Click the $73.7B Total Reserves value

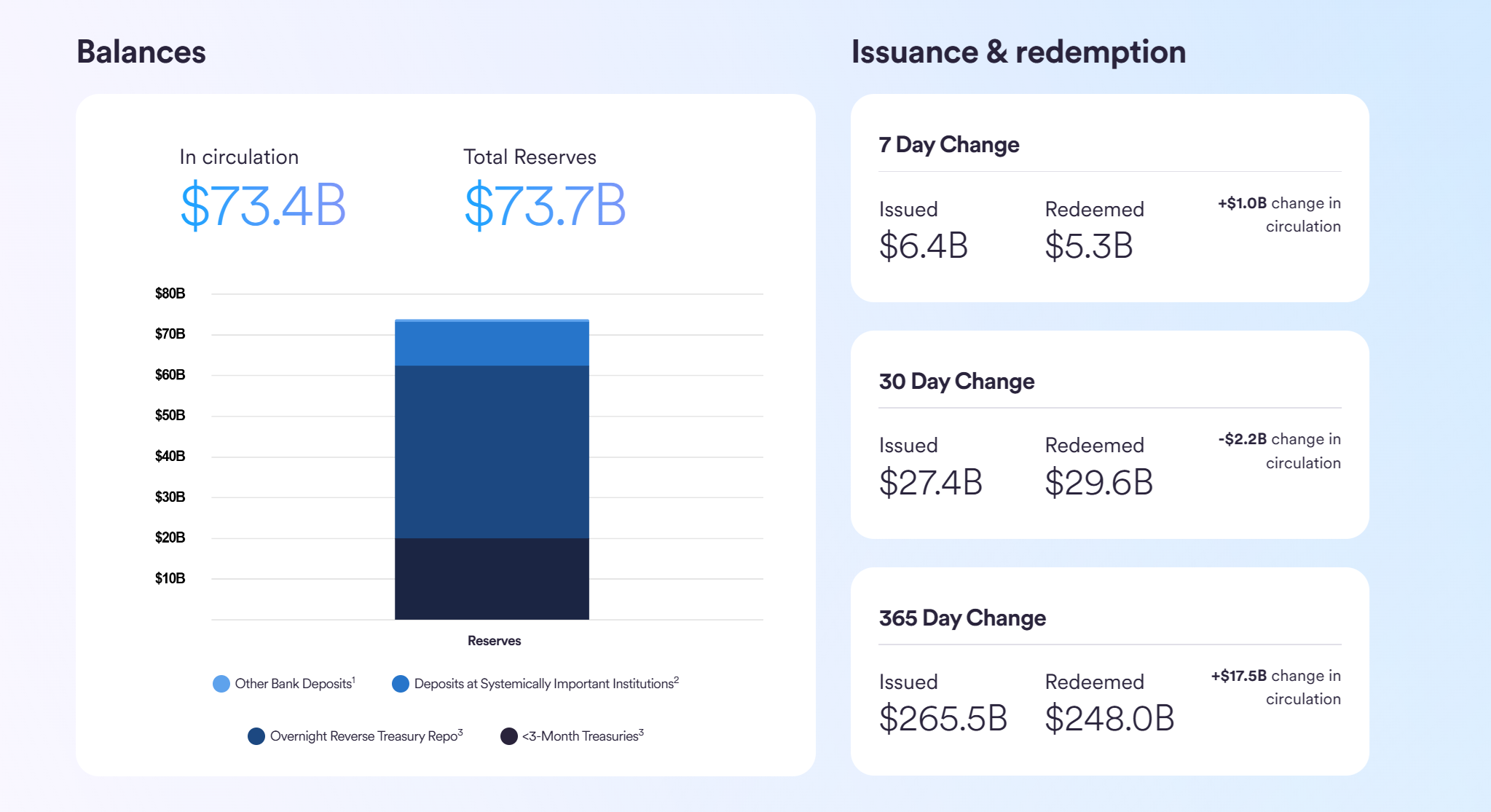(545, 206)
